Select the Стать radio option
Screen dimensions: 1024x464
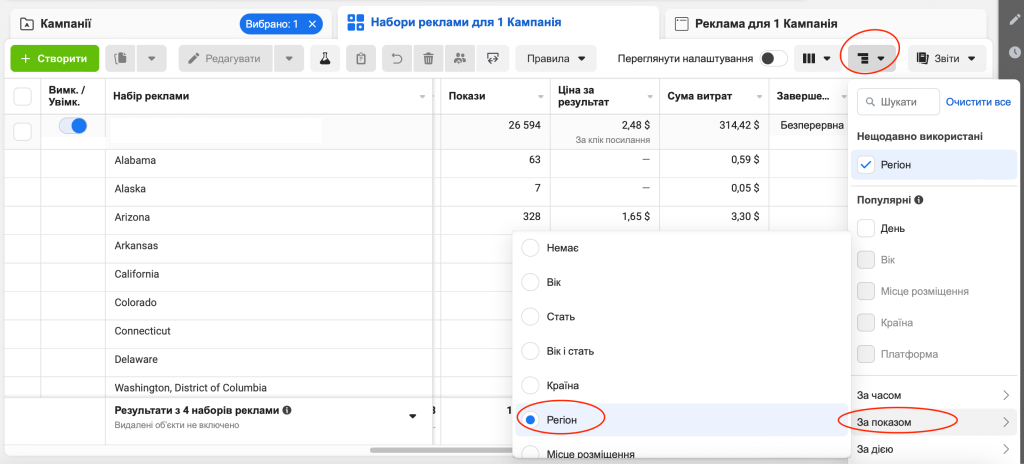[530, 317]
